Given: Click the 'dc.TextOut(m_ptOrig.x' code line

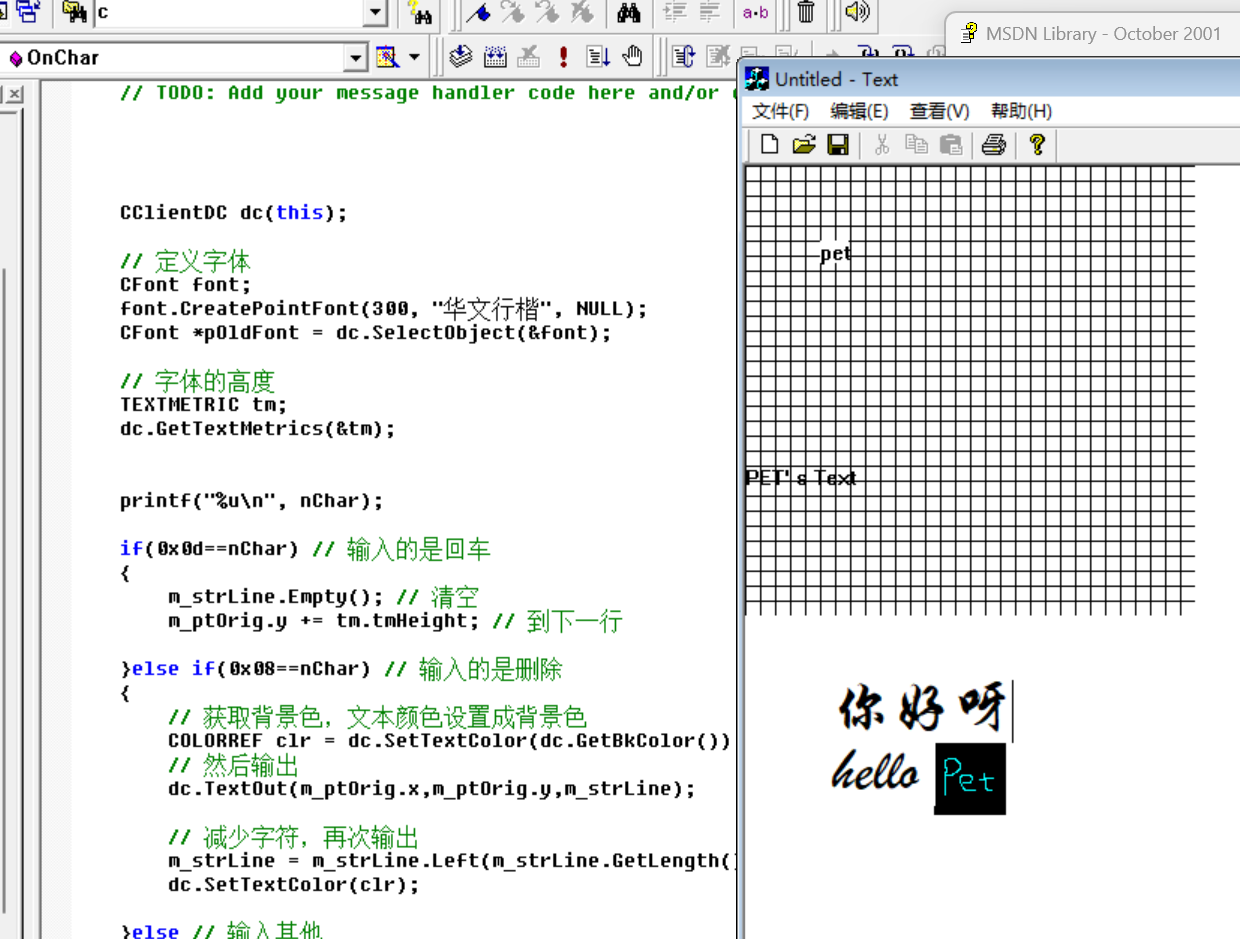Looking at the screenshot, I should click(432, 789).
